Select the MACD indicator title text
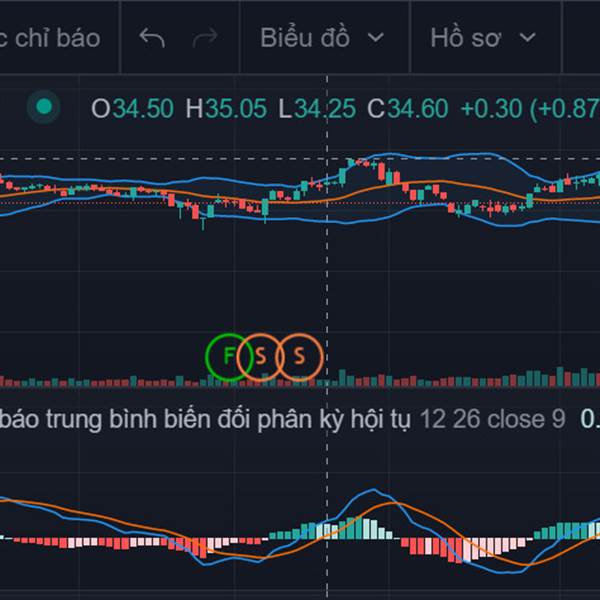The height and width of the screenshot is (600, 600). [205, 419]
